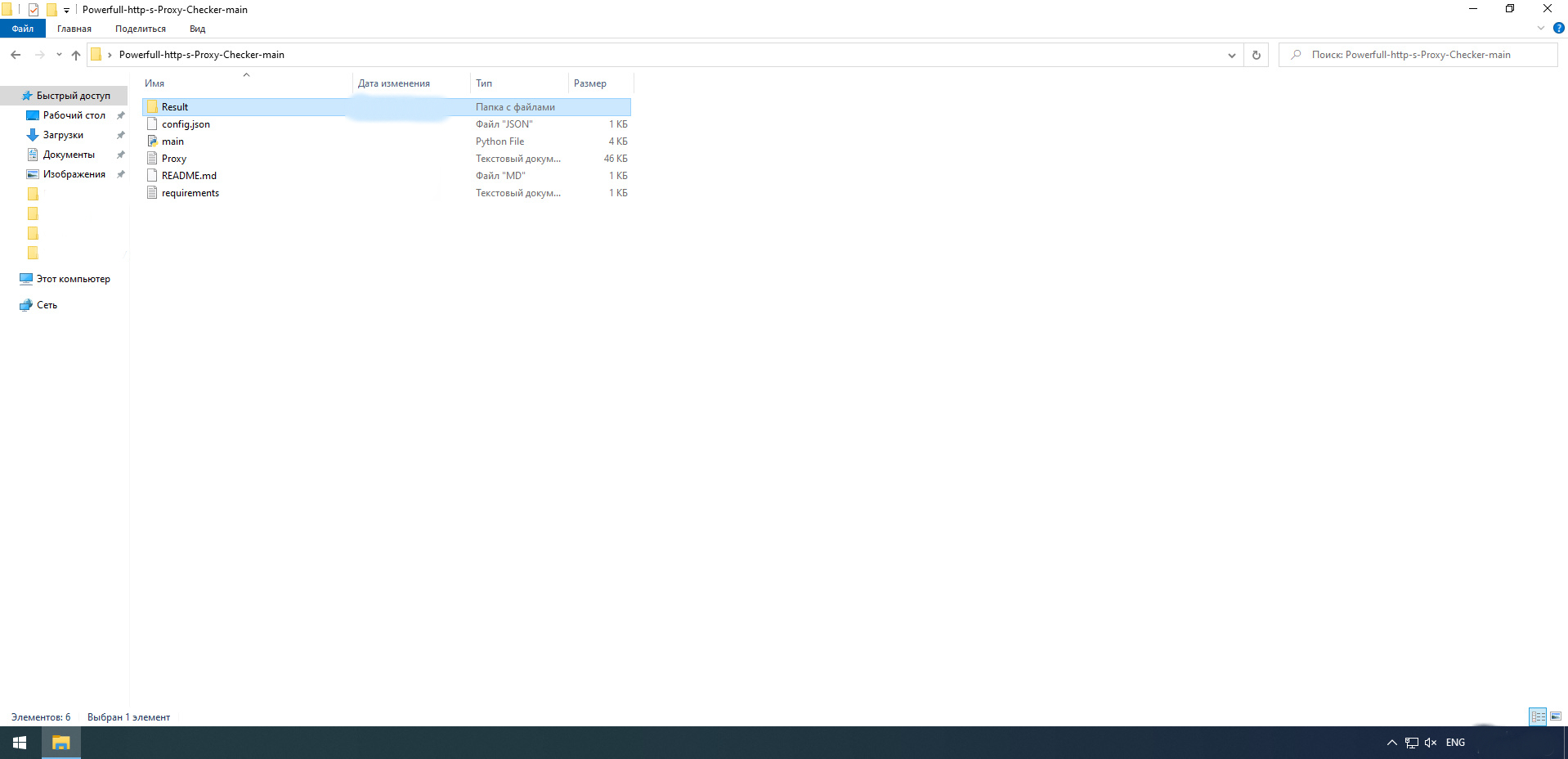Viewport: 1568px width, 759px height.
Task: Open the Поделиться ribbon tab
Action: click(141, 29)
